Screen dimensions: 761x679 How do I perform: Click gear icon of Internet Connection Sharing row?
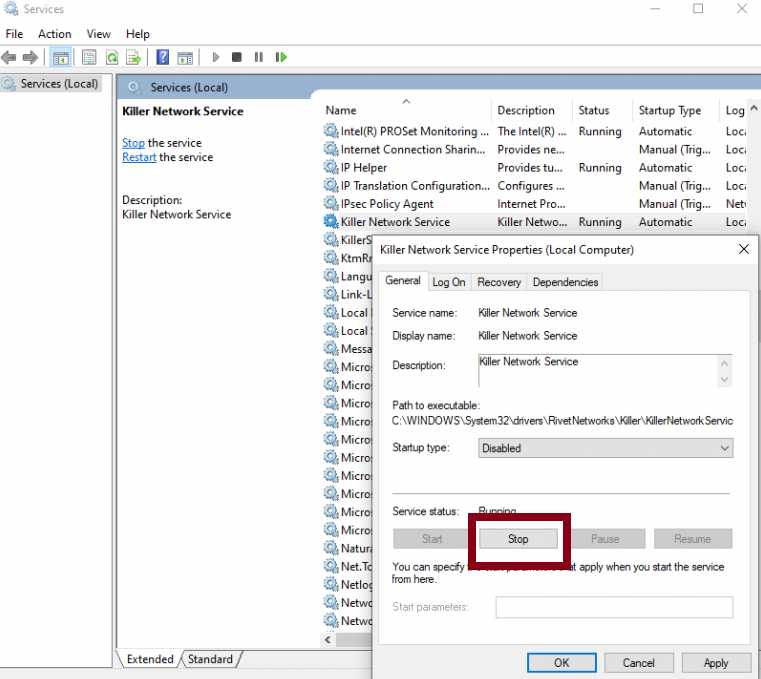331,149
